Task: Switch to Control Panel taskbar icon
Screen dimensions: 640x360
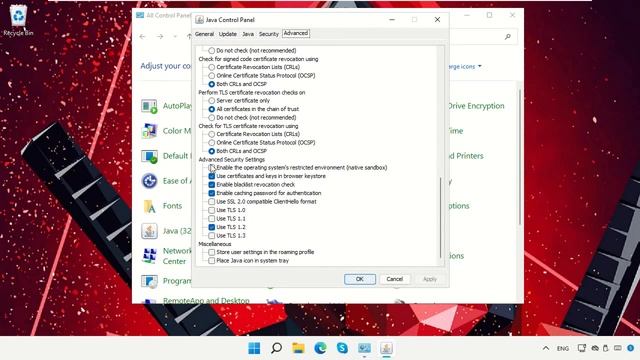Action: tap(364, 348)
